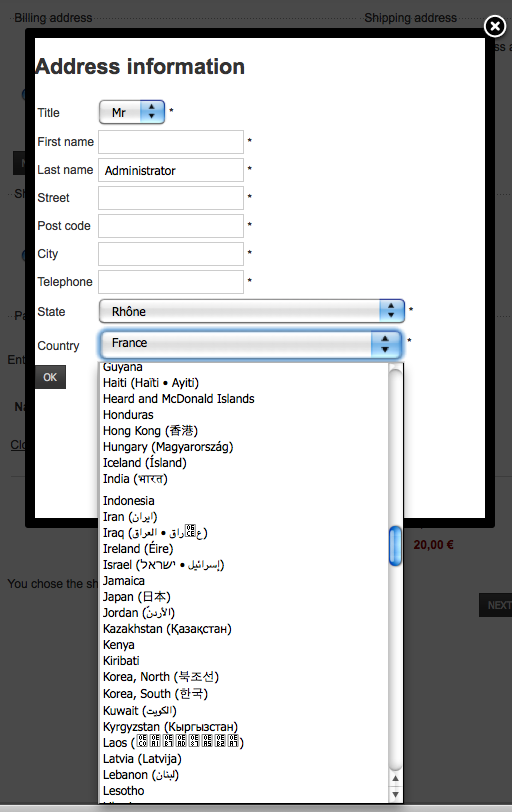
Task: Click the Next button on the background page
Action: tap(496, 605)
